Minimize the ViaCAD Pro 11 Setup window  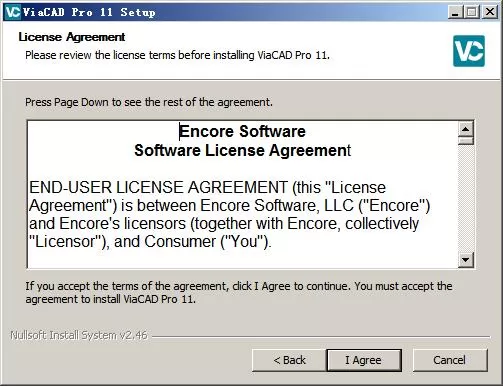coord(455,12)
